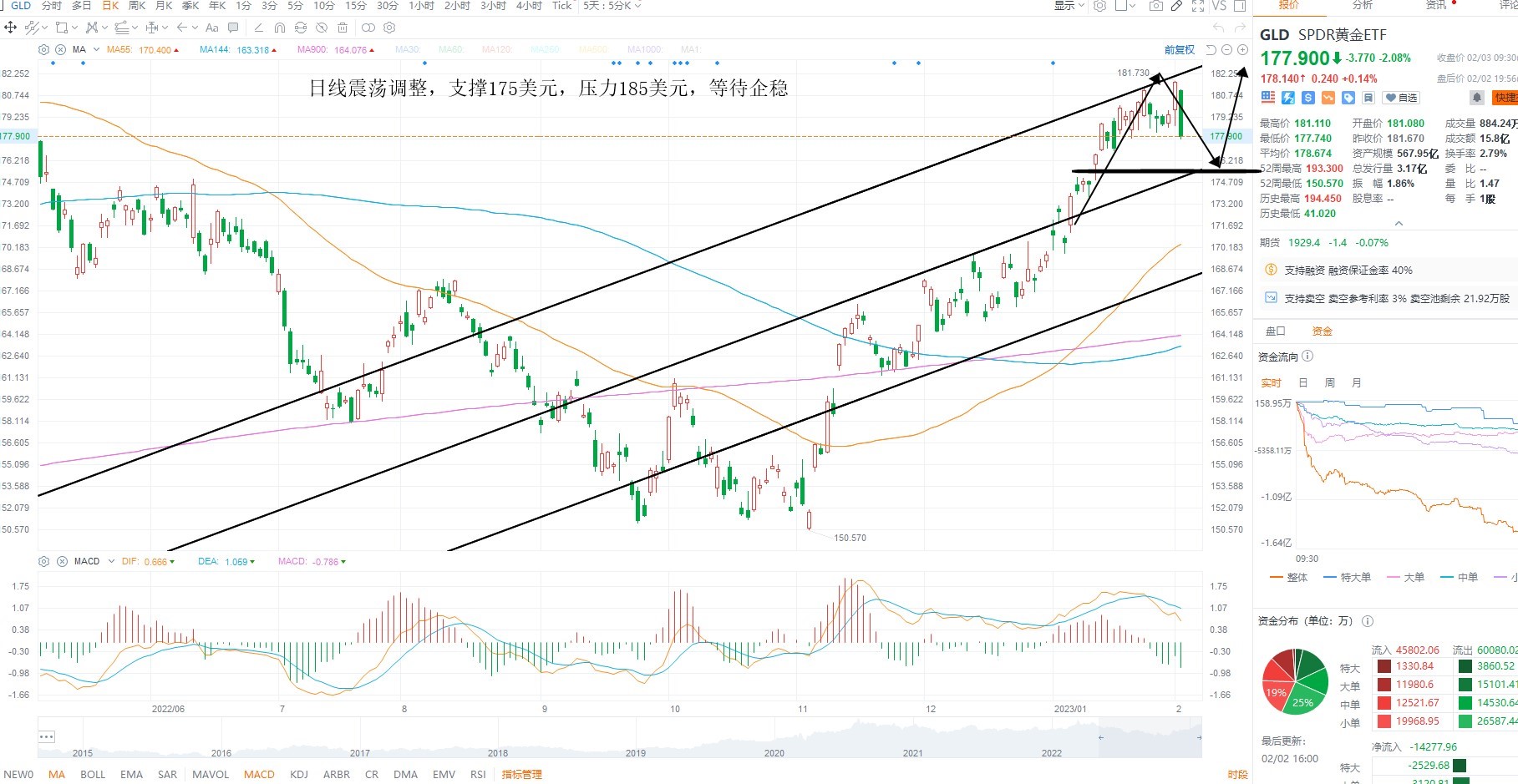Click the blue lightning quick-trade icon
The width and height of the screenshot is (1518, 784).
point(1288,98)
